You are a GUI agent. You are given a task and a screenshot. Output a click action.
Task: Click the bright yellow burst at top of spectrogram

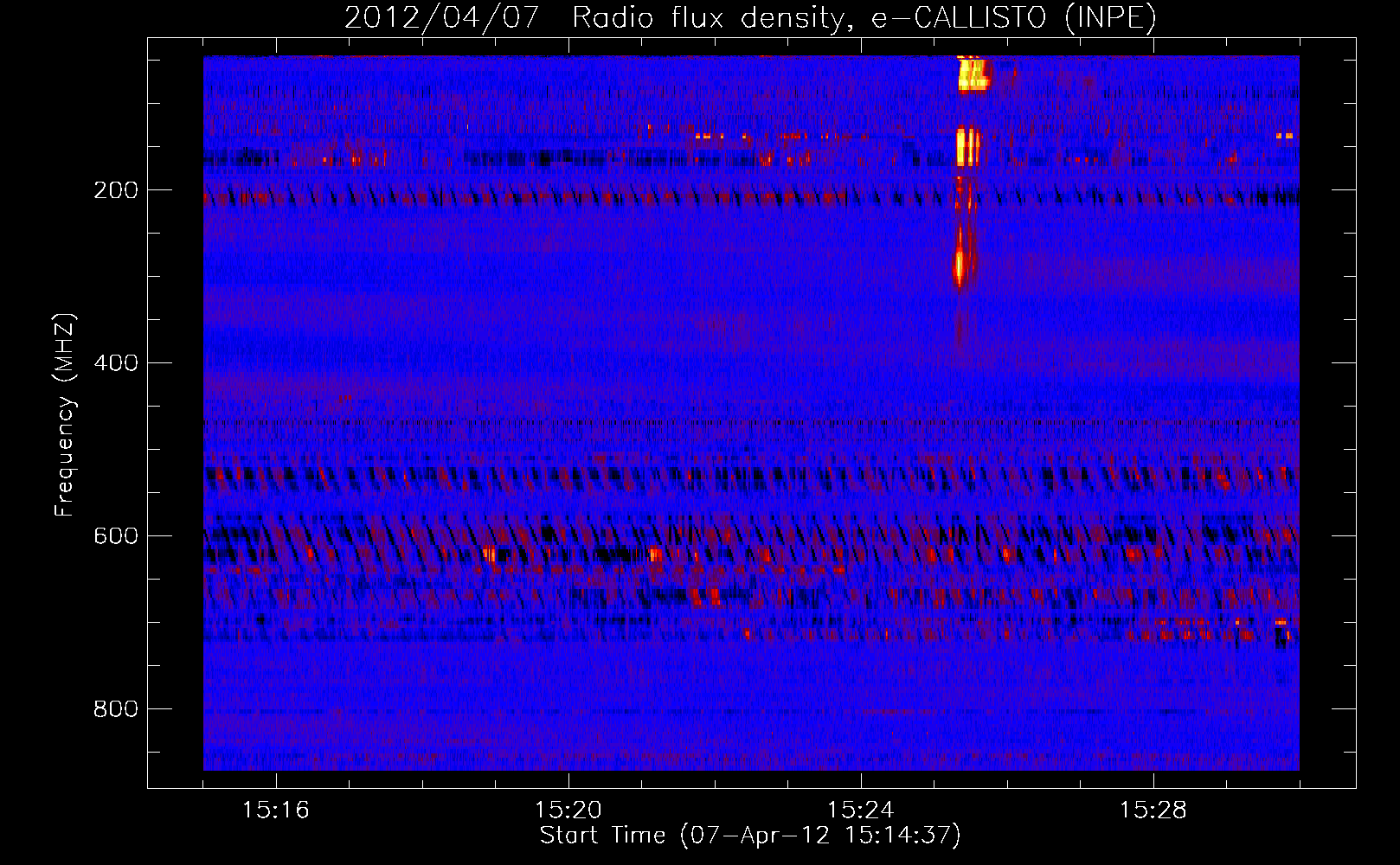point(973,74)
